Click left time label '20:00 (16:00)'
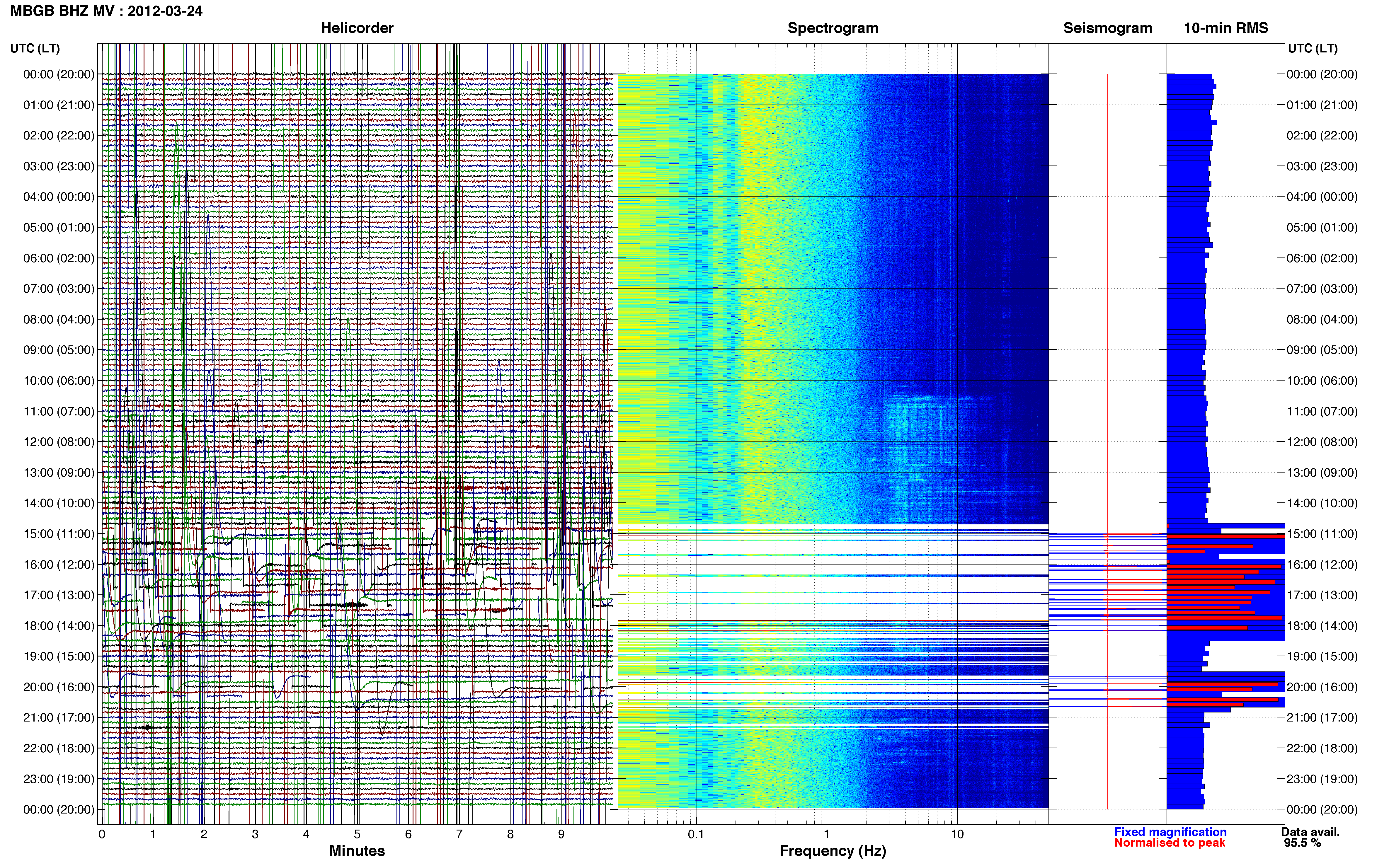This screenshot has height=868, width=1389. (x=59, y=687)
